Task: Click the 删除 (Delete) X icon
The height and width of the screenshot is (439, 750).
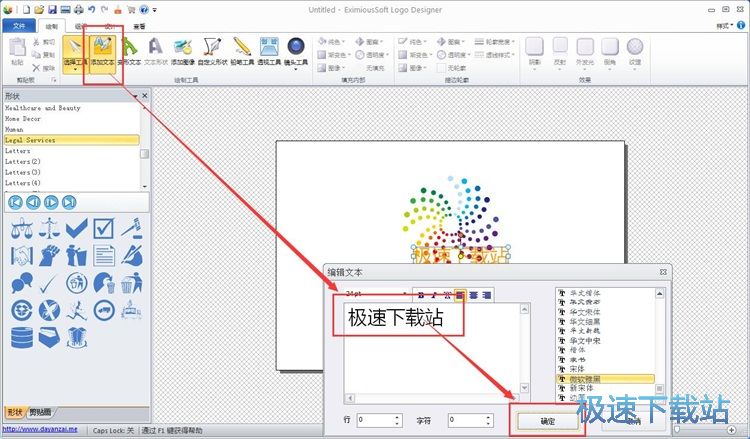Action: 44,68
